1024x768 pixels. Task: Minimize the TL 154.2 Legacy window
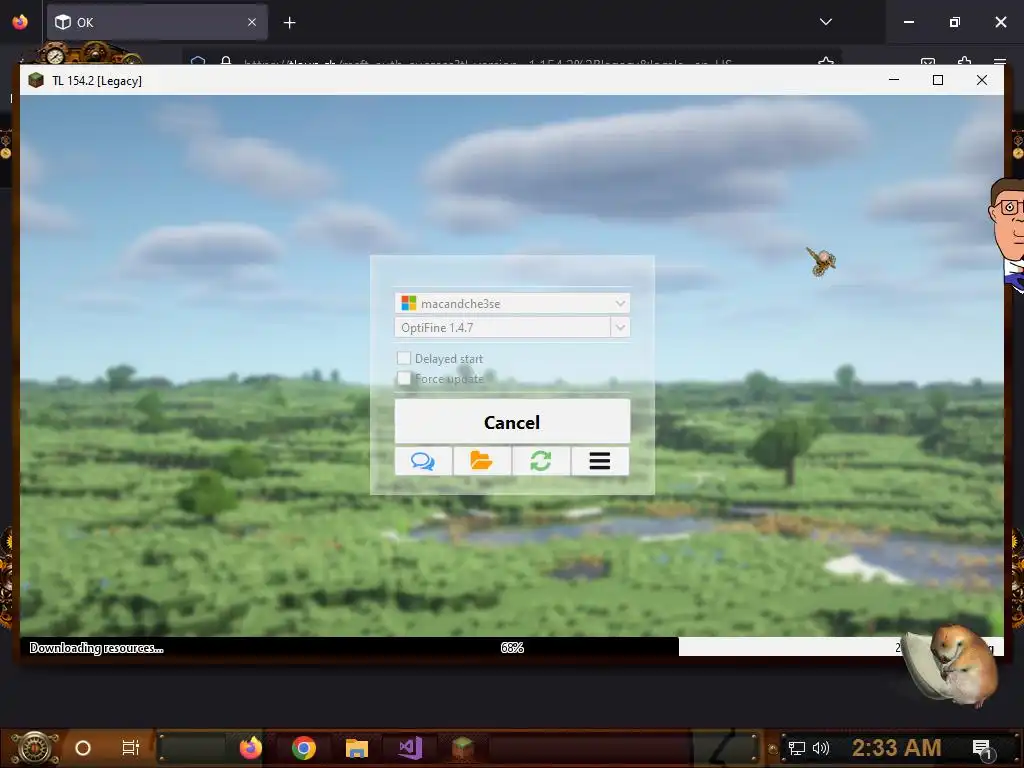(894, 80)
